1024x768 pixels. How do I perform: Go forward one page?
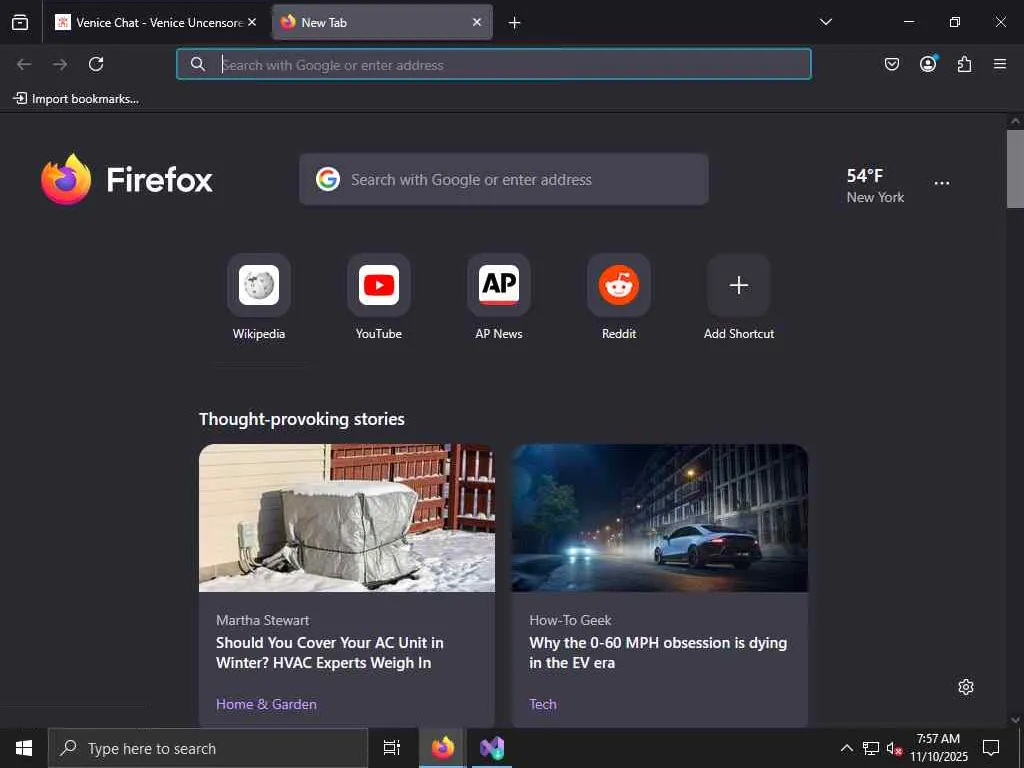tap(60, 64)
